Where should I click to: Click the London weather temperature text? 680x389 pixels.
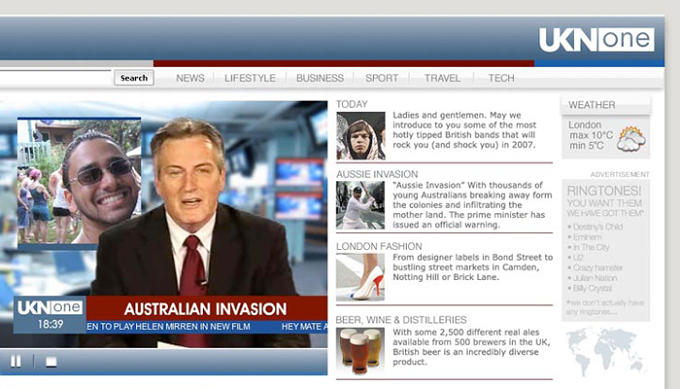click(x=591, y=135)
